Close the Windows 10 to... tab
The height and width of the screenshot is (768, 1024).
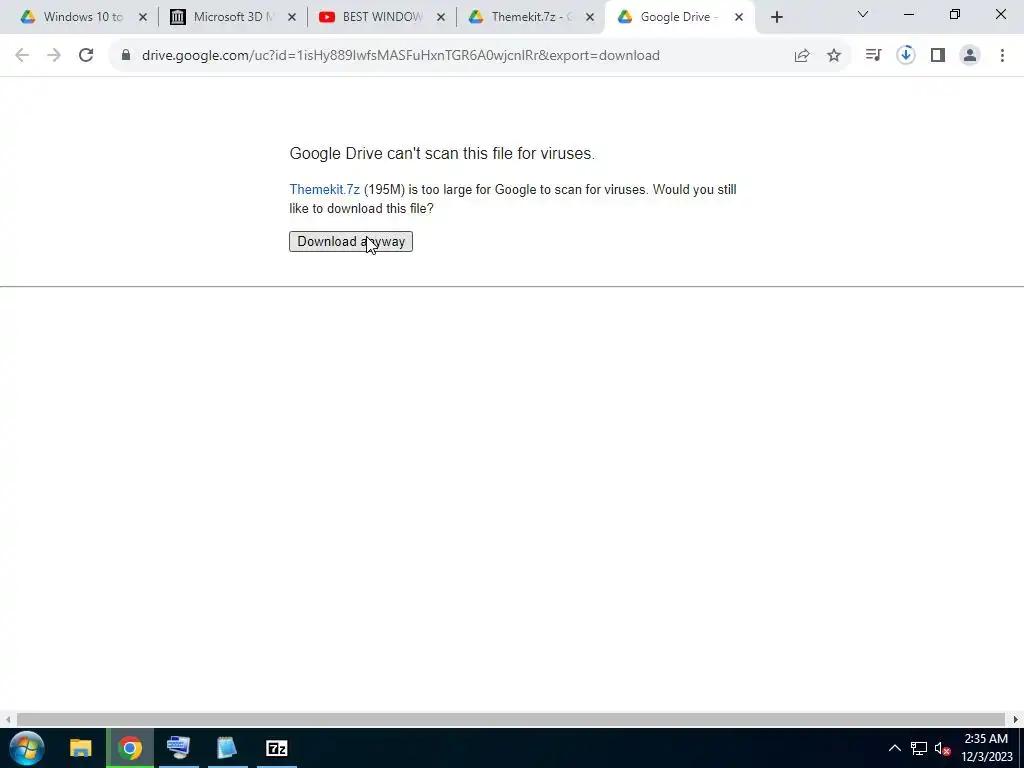143,17
